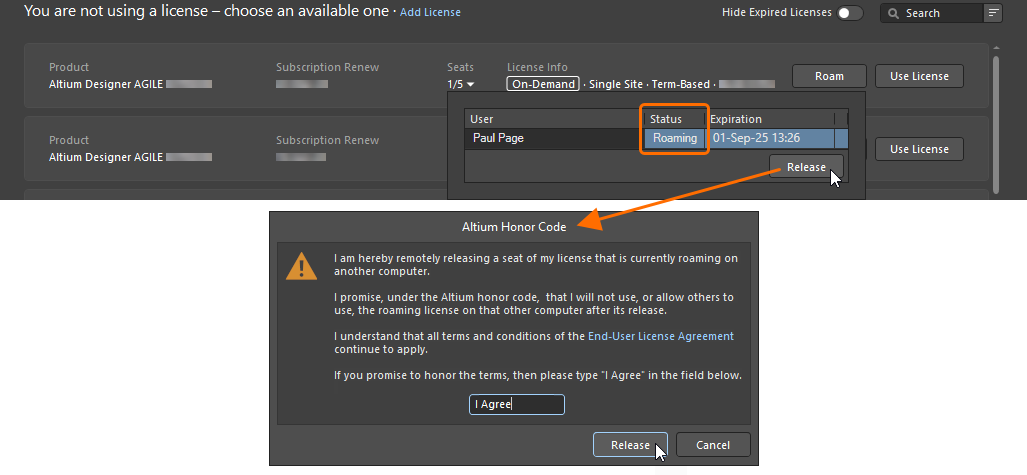Click the On-Demand license tag
Screen dimensions: 1027x475
pyautogui.click(x=543, y=84)
